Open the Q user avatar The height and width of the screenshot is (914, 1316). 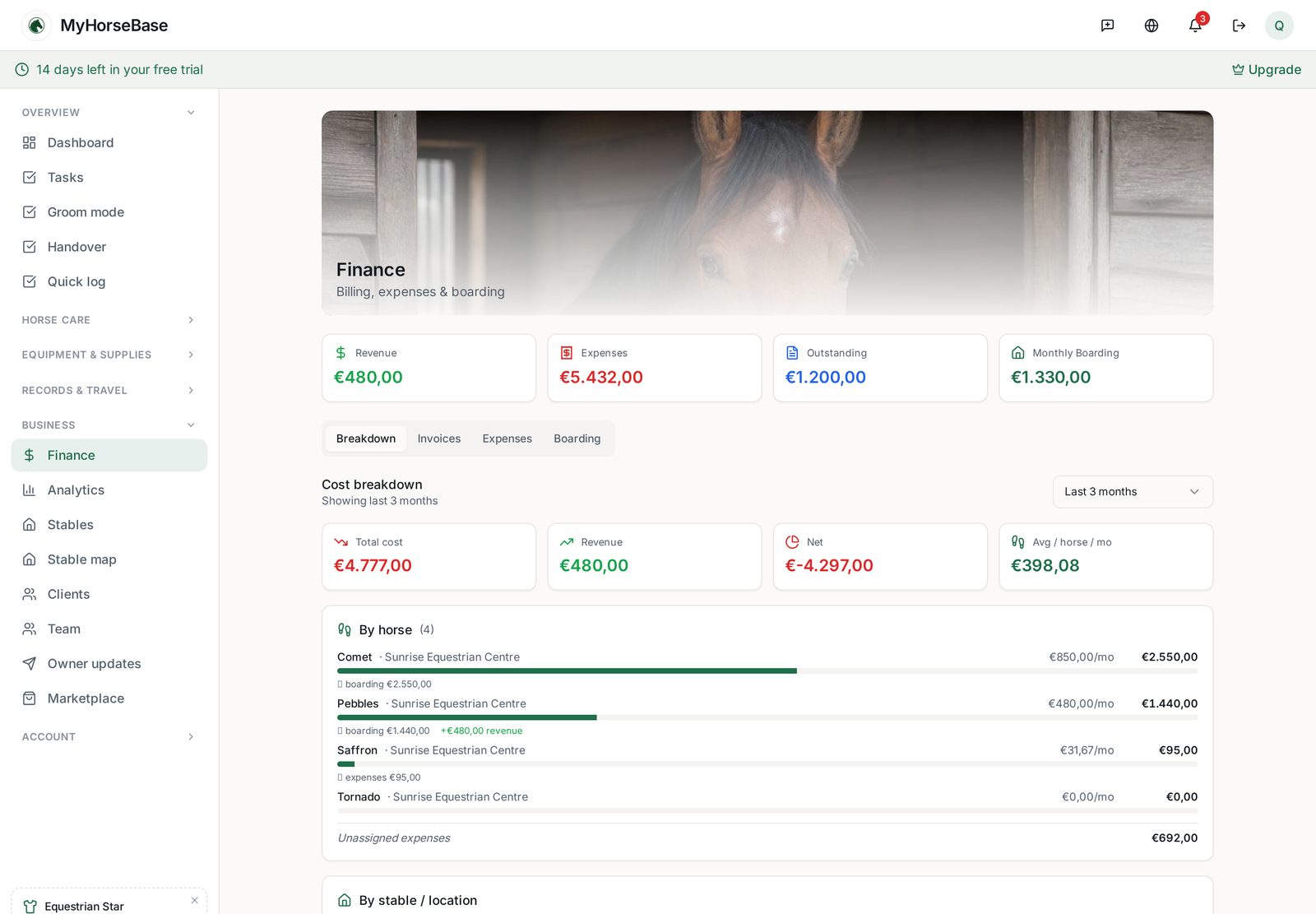click(1279, 26)
